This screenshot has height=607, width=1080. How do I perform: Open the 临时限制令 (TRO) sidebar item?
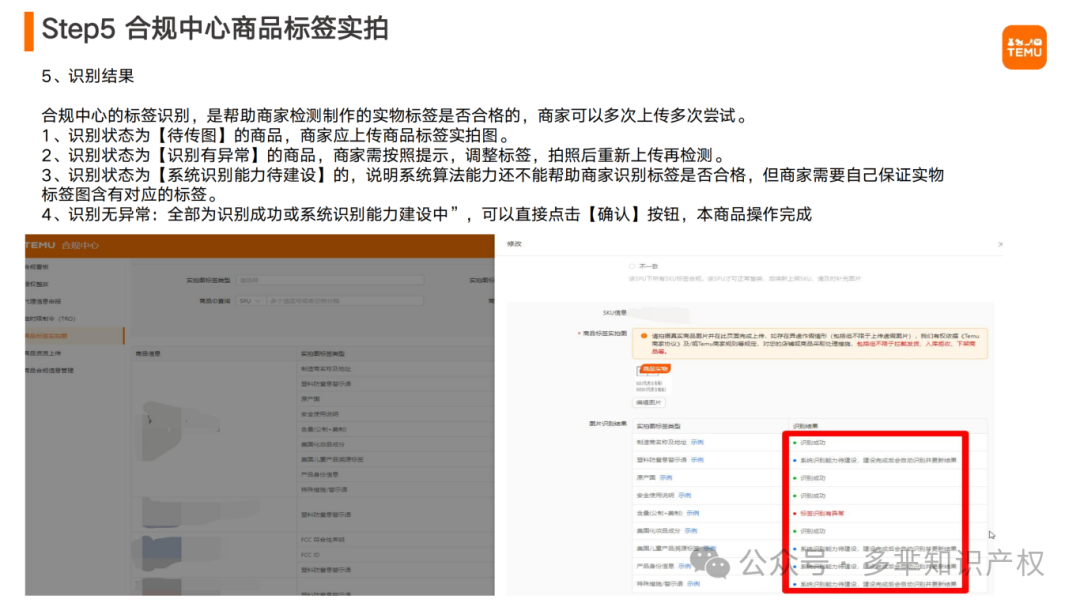(50, 318)
